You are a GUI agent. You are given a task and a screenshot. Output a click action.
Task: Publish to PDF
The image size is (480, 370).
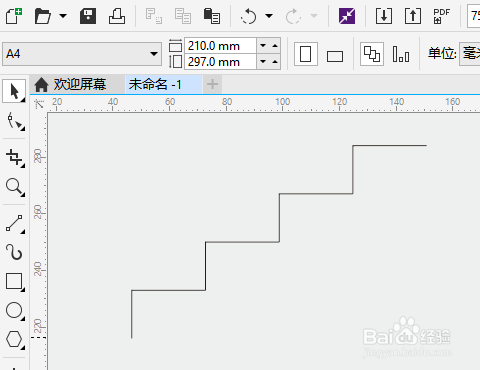[x=442, y=16]
